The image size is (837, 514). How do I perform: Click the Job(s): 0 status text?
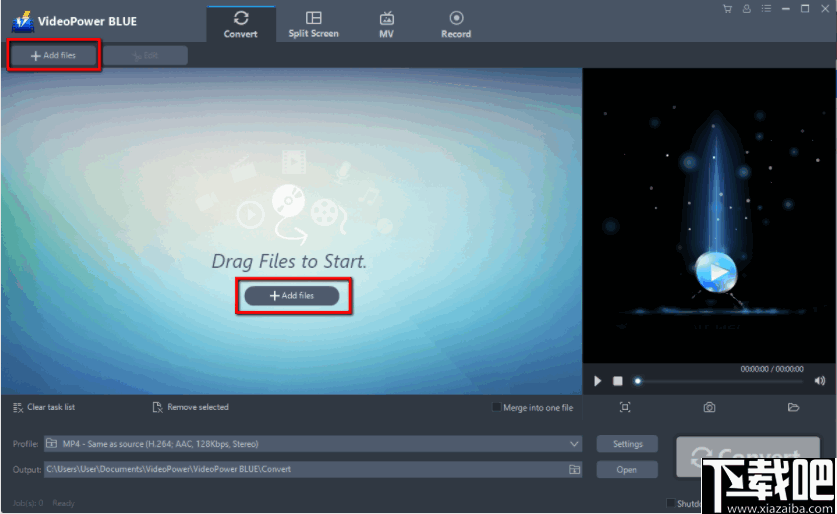click(28, 503)
